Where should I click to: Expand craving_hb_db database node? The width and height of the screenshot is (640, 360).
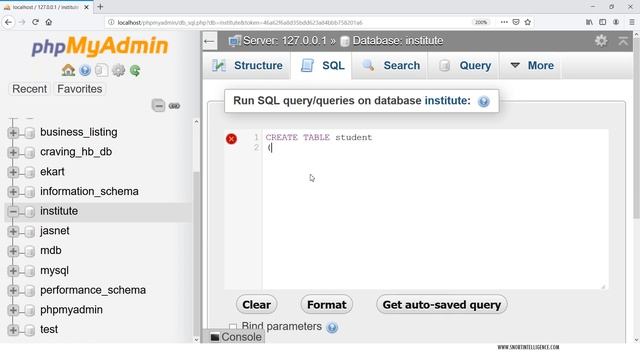13,152
